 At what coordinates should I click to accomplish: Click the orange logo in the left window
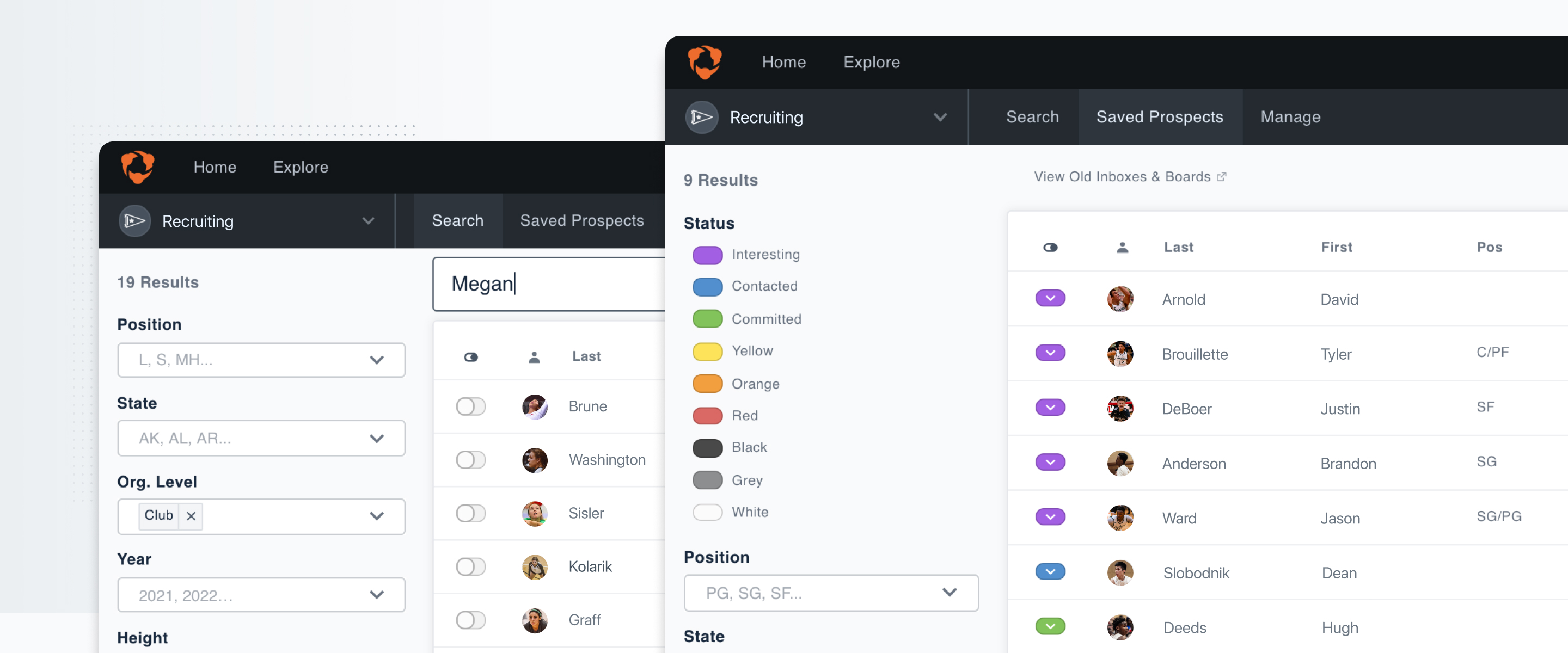(138, 167)
